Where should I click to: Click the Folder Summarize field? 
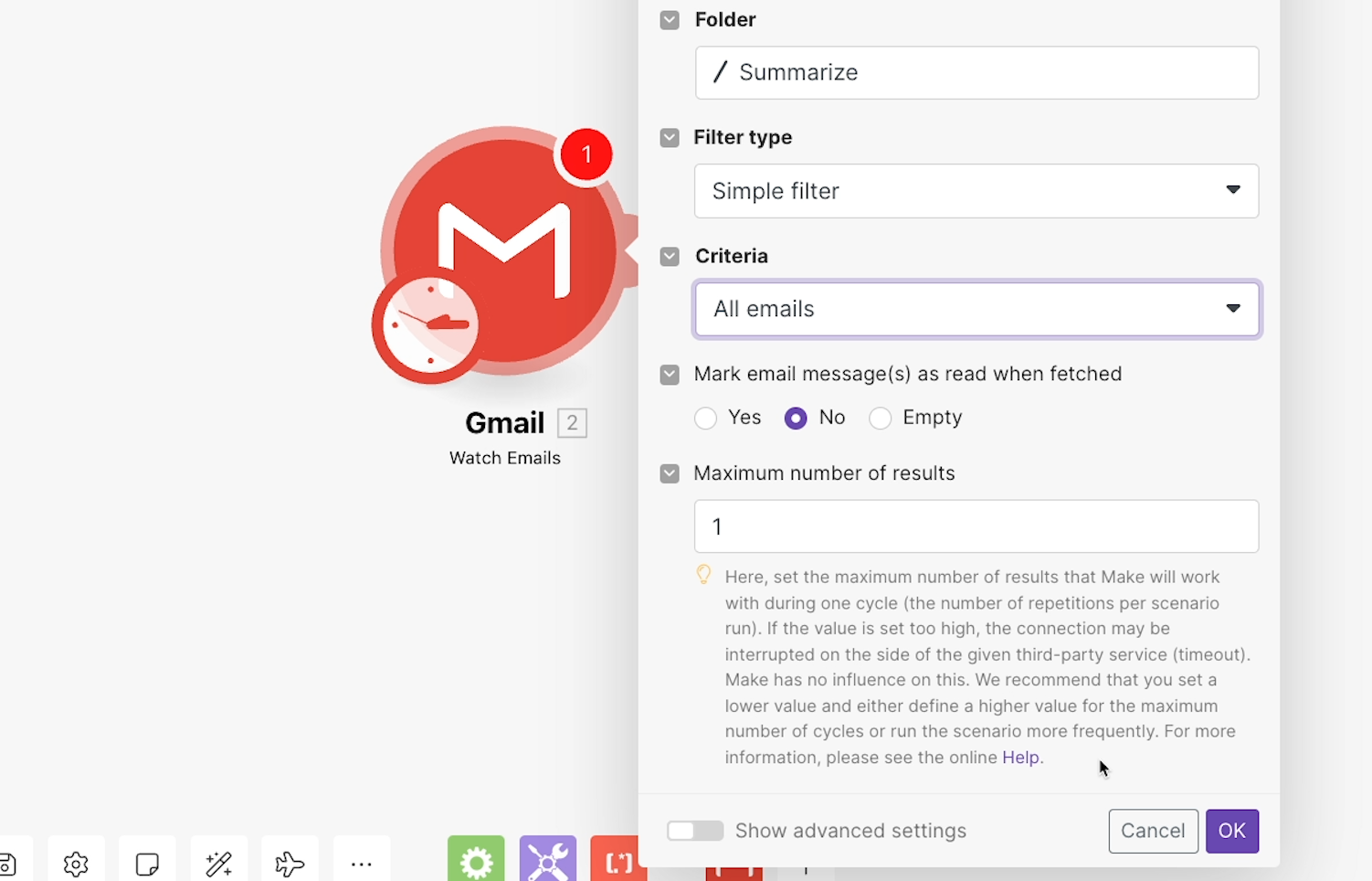click(976, 73)
